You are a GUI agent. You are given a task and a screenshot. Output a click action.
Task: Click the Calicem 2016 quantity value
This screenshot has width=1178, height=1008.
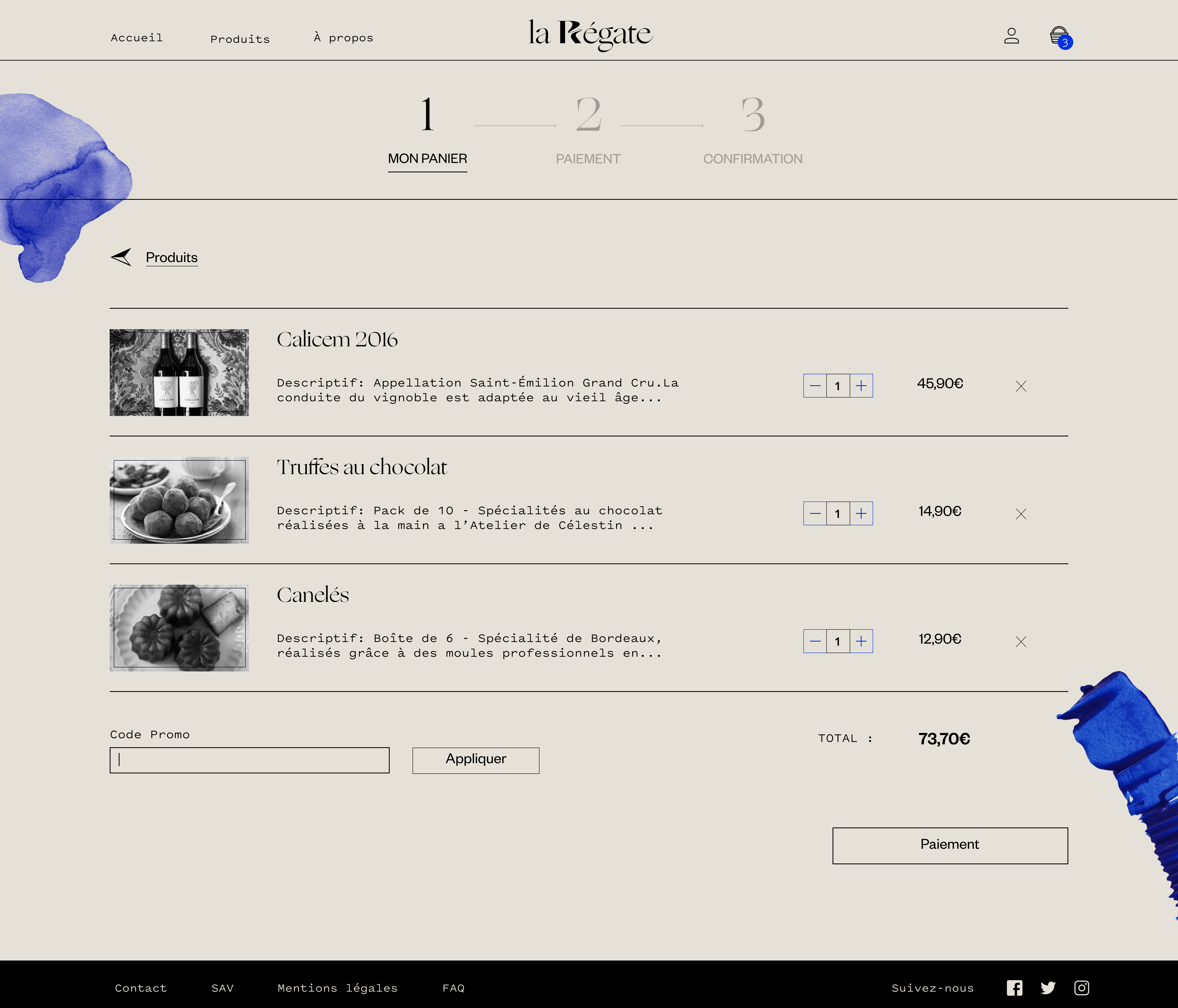point(838,386)
